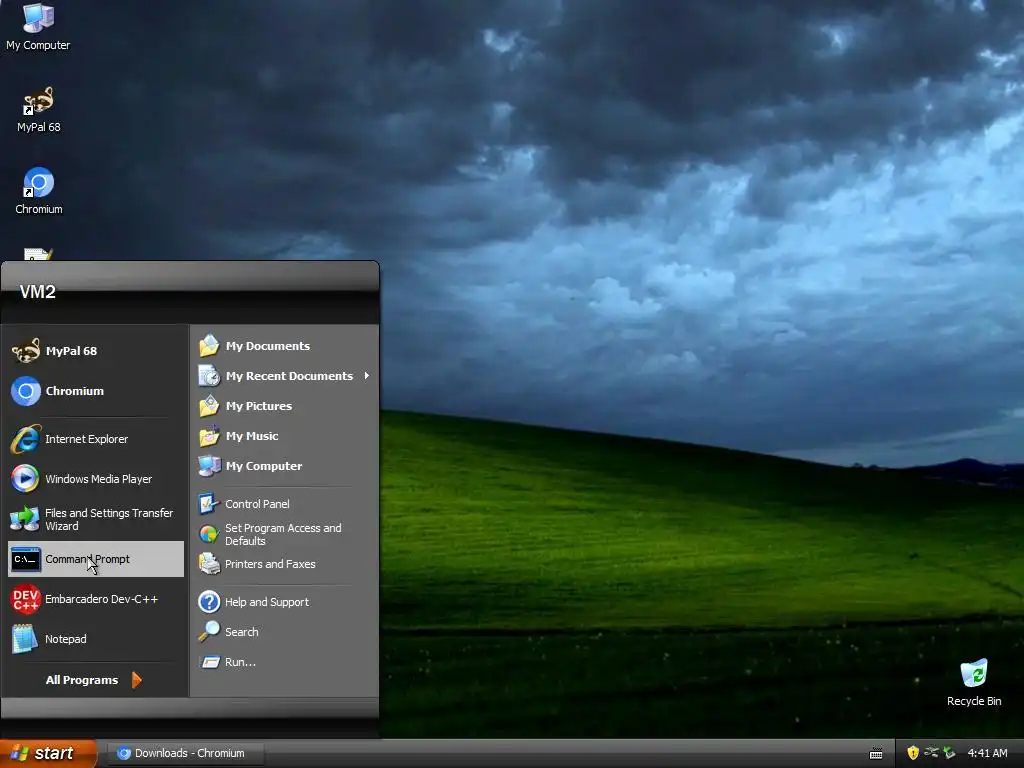The height and width of the screenshot is (768, 1024).
Task: Start Windows Media Player from the Start menu
Action: point(95,479)
